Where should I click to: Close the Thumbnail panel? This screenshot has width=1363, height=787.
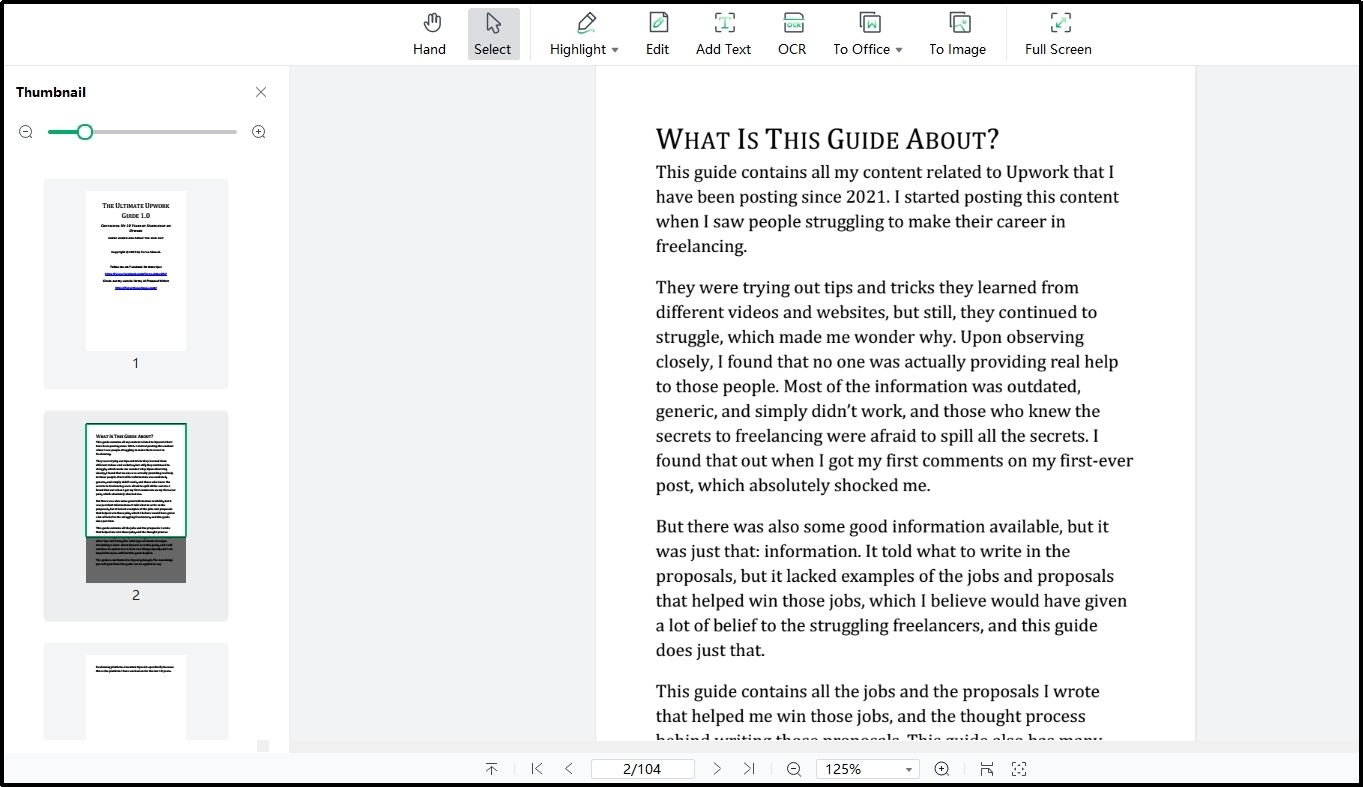tap(261, 92)
